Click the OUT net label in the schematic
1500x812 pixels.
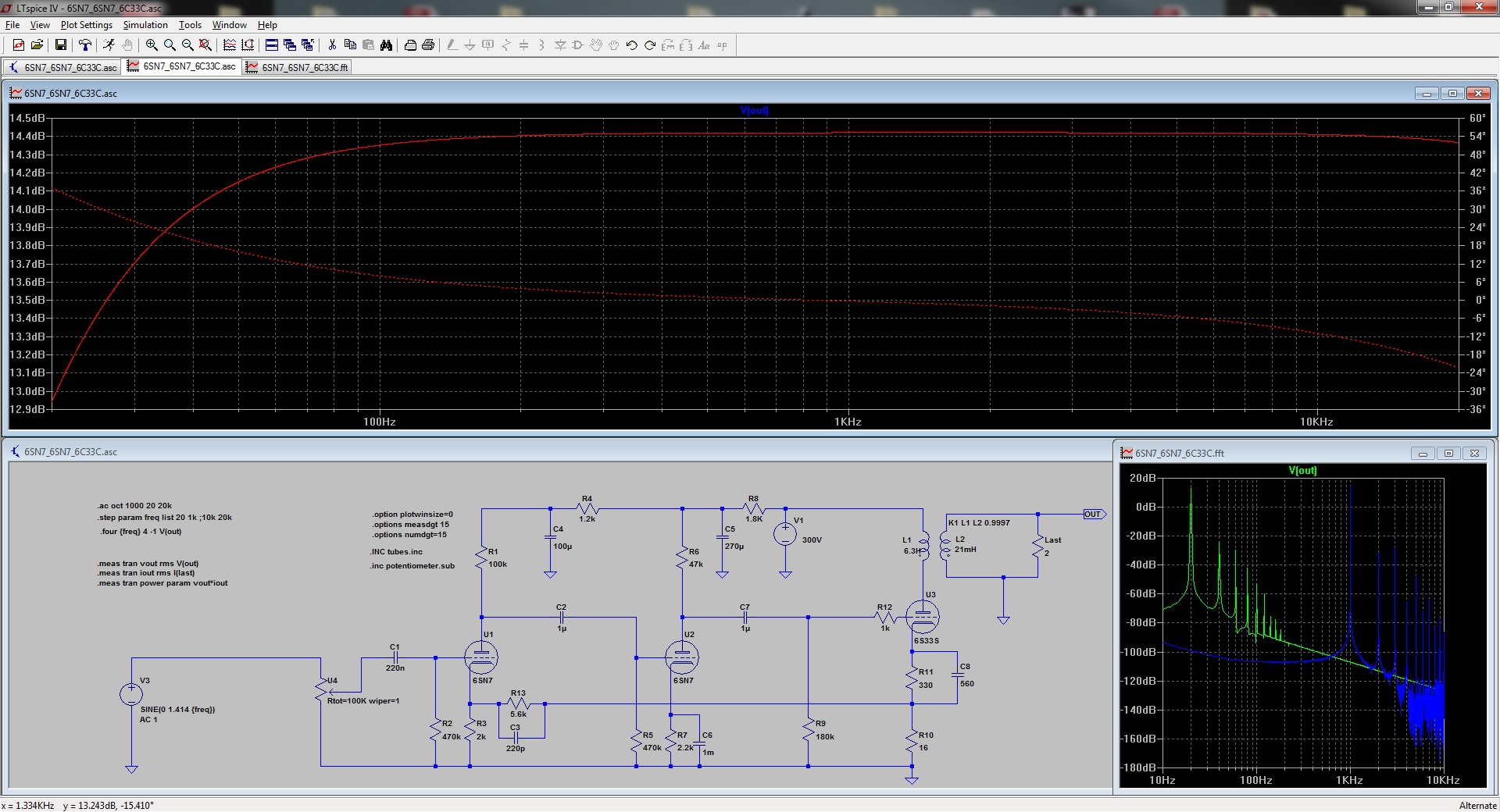[x=1094, y=514]
